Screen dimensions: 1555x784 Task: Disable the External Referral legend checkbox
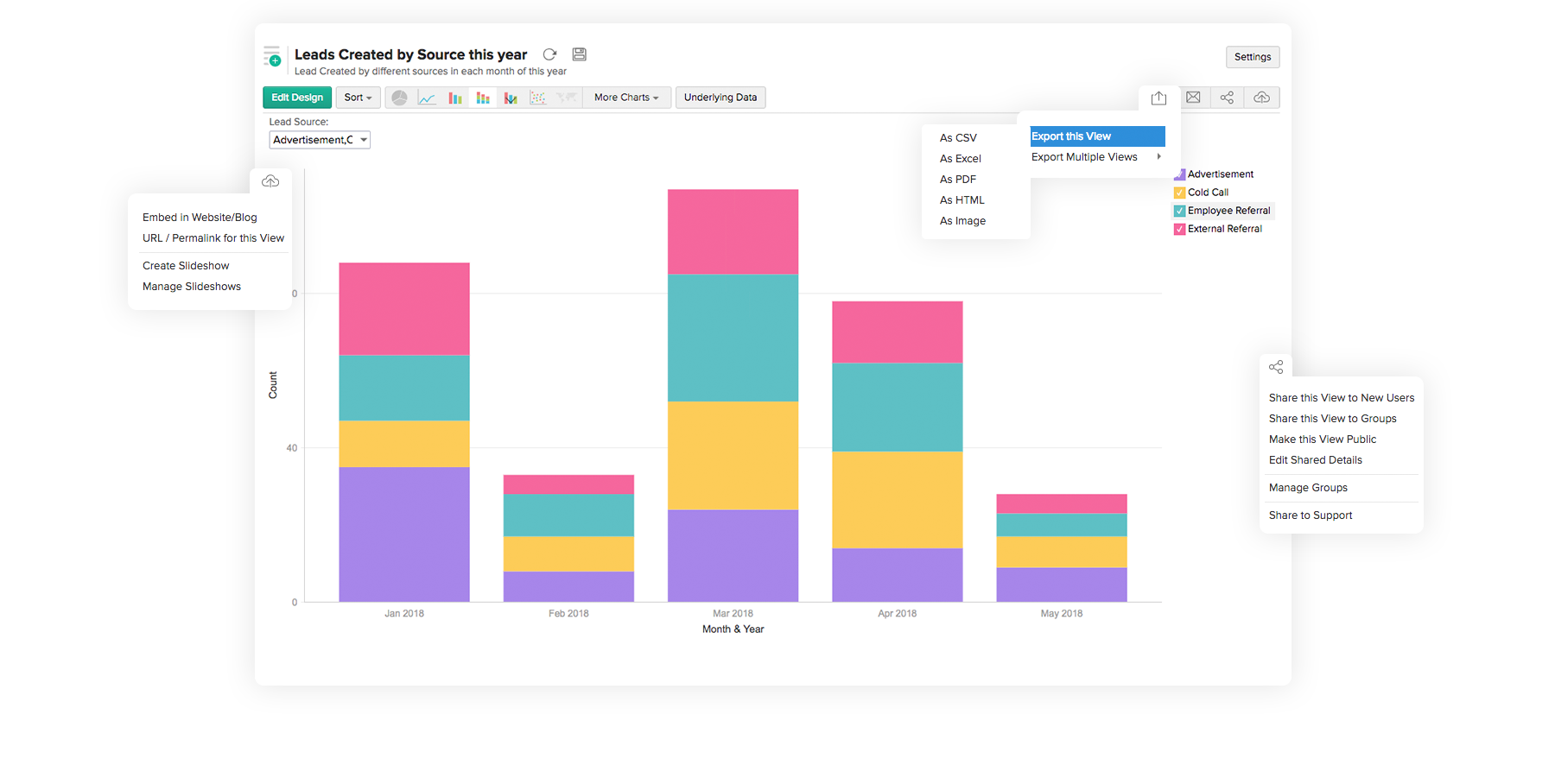pos(1179,229)
